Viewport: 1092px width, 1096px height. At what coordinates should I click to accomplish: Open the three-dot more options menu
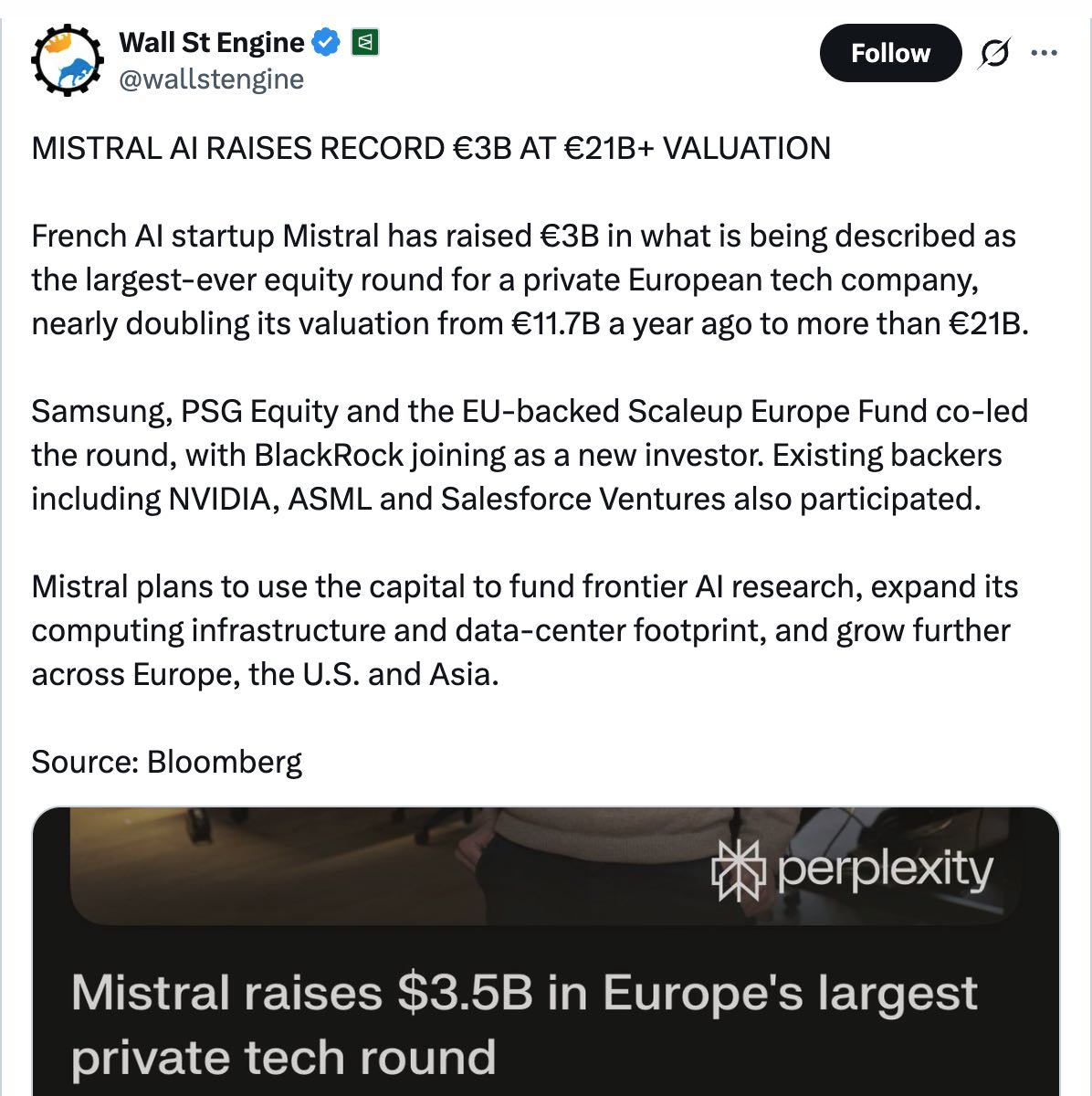tap(1043, 53)
